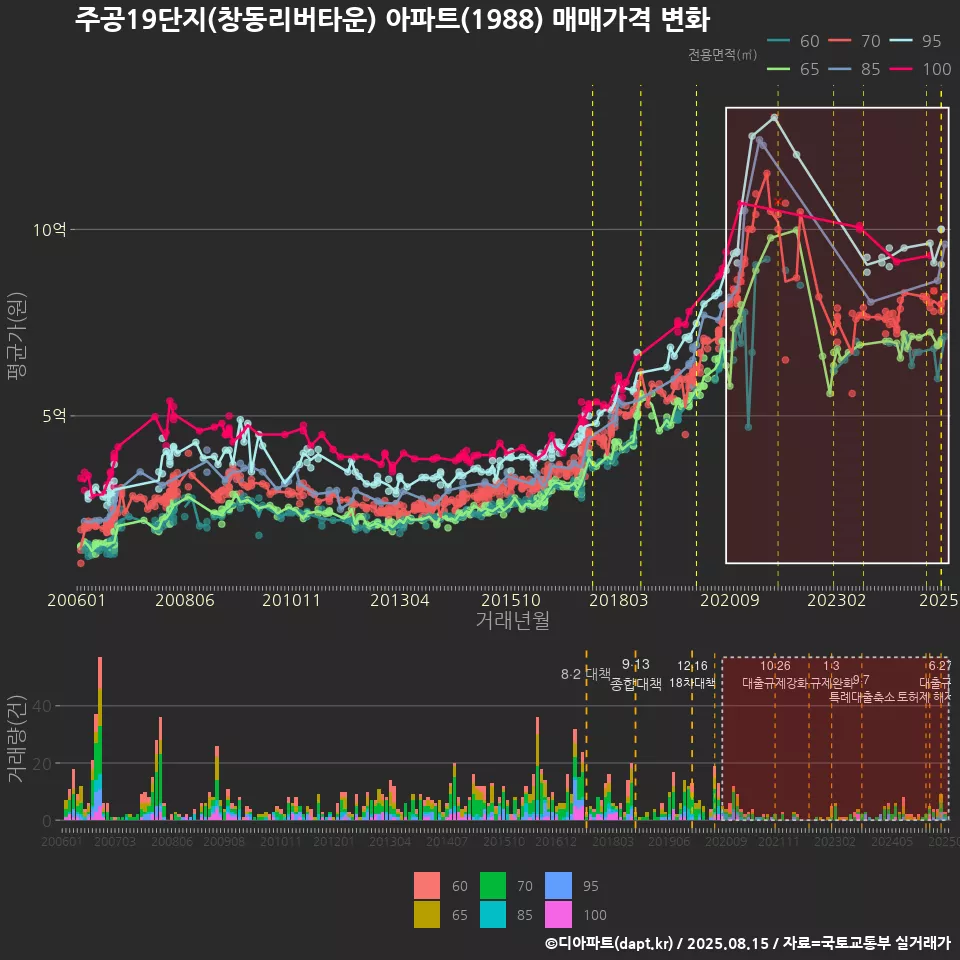Click 201011 on the price chart x-axis
The image size is (960, 960).
pos(291,600)
